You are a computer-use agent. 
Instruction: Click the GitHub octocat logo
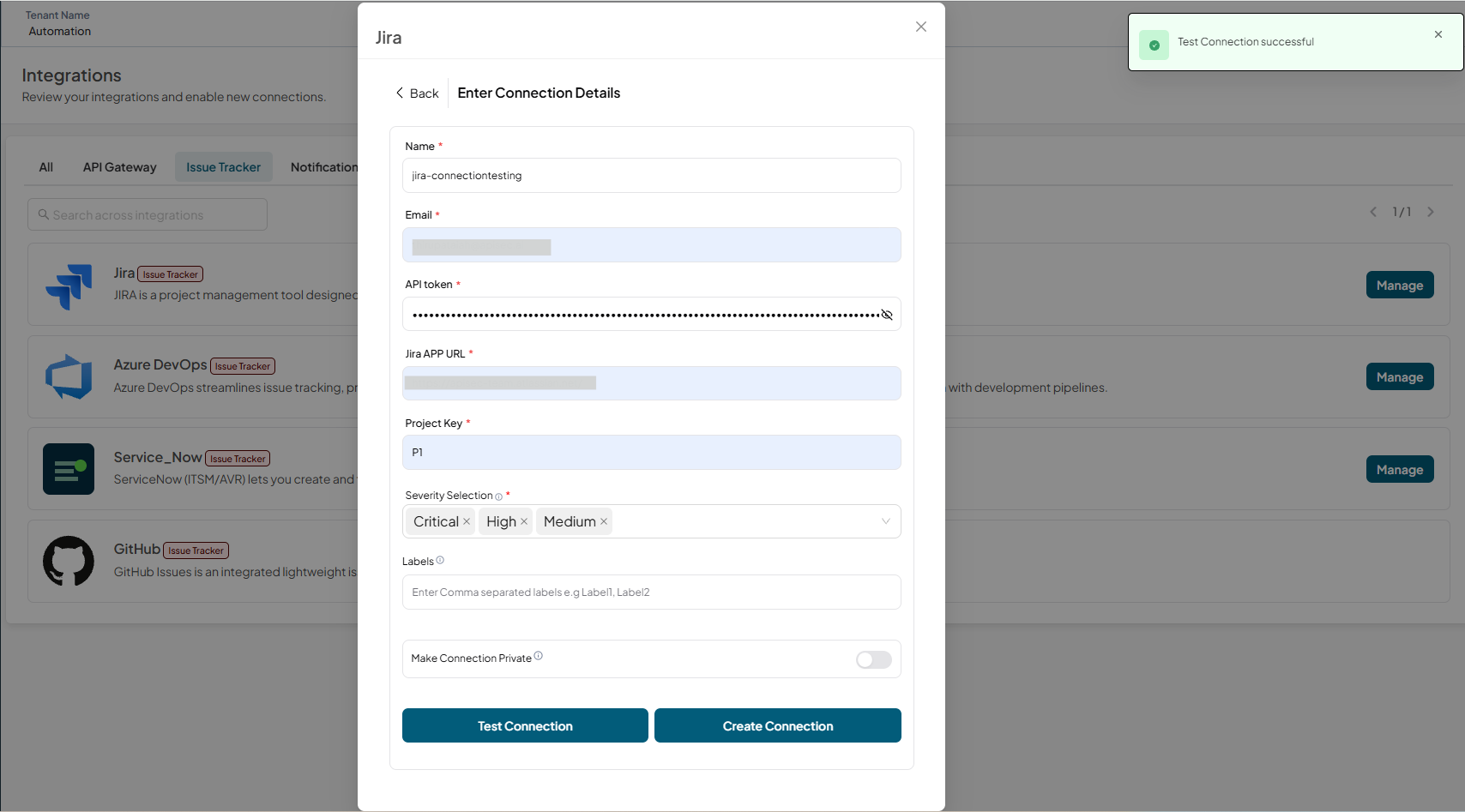[69, 561]
